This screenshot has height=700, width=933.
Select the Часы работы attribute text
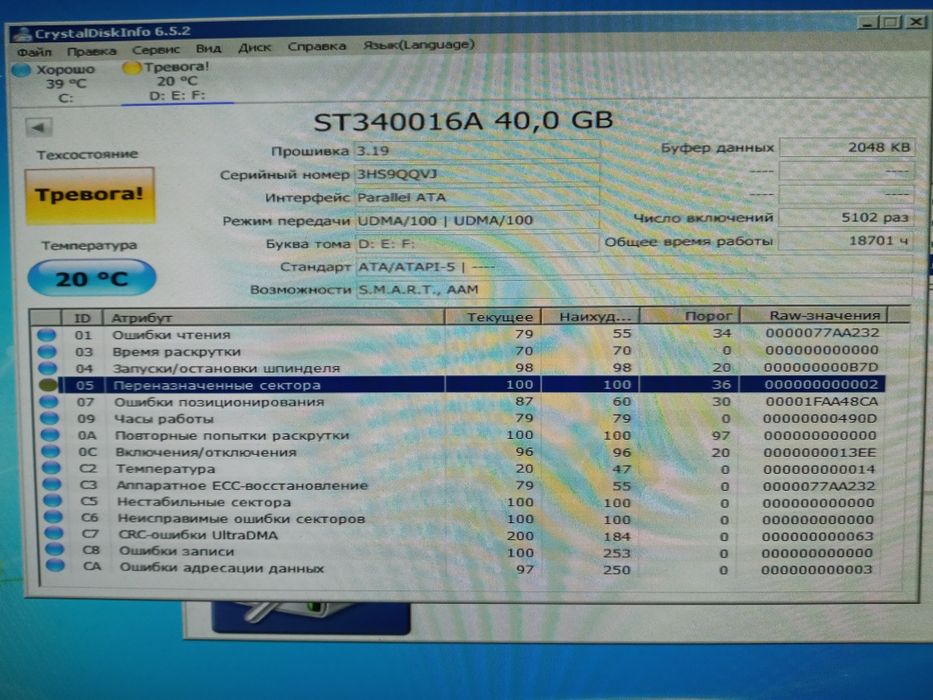tap(164, 418)
